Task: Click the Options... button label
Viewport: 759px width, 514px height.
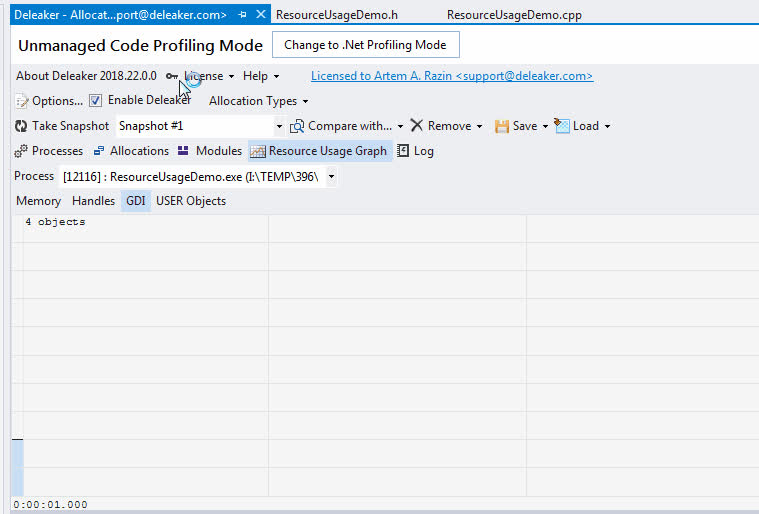Action: [57, 101]
